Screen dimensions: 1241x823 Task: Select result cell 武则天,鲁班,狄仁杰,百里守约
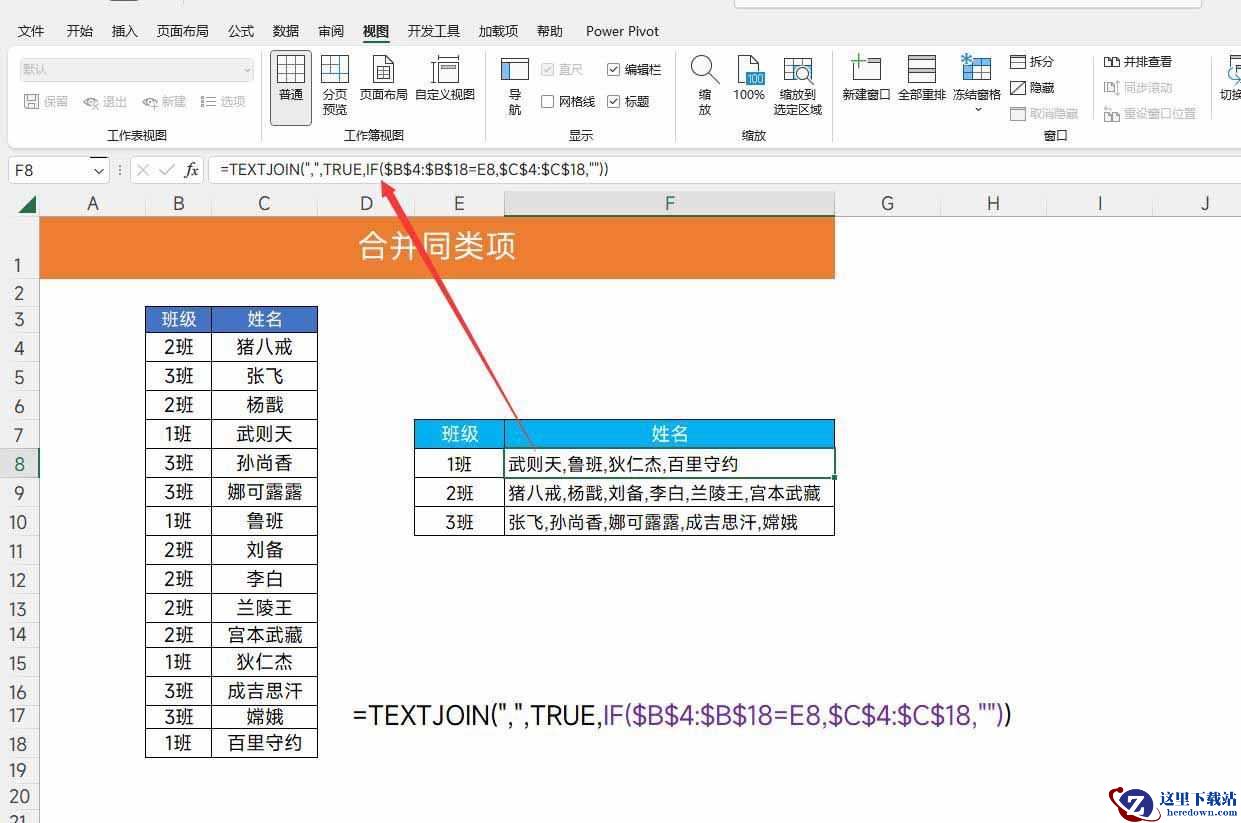[x=669, y=464]
